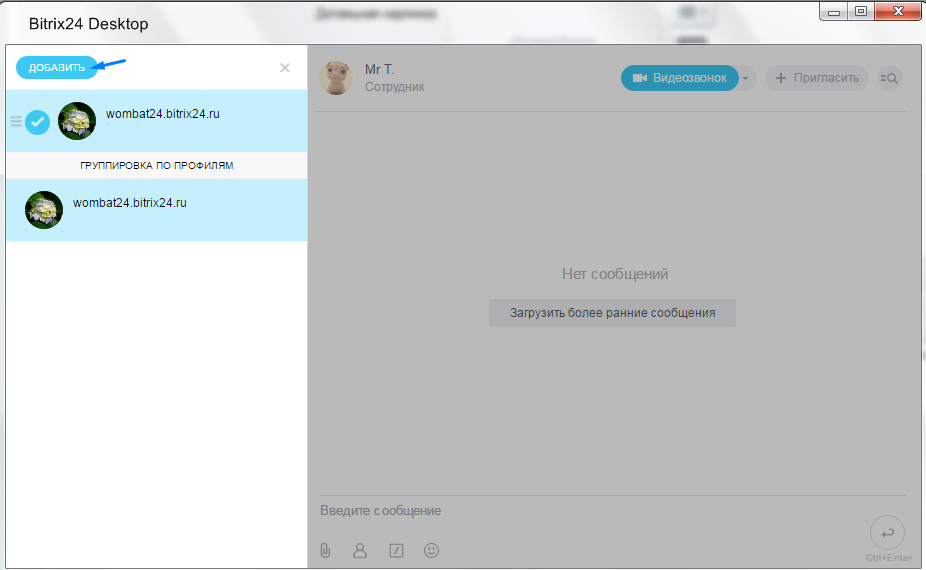Image resolution: width=926 pixels, height=570 pixels.
Task: Click the wombat24.bitrix24.ru text under the profile grouping
Action: point(130,203)
